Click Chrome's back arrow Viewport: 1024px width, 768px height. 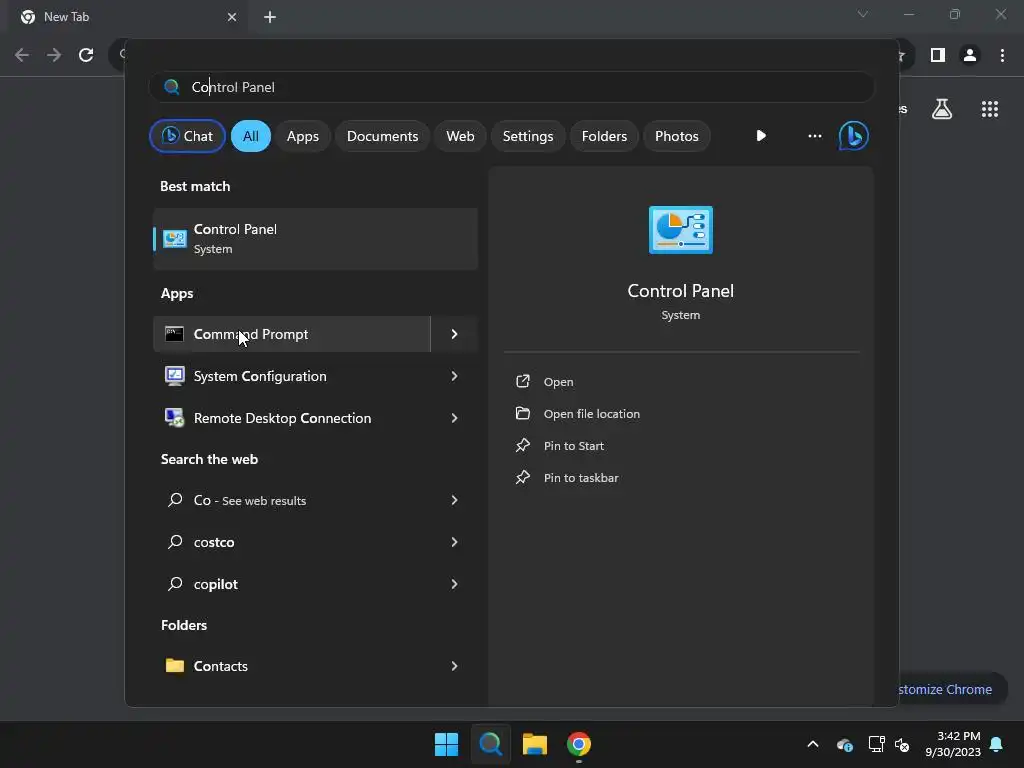22,55
